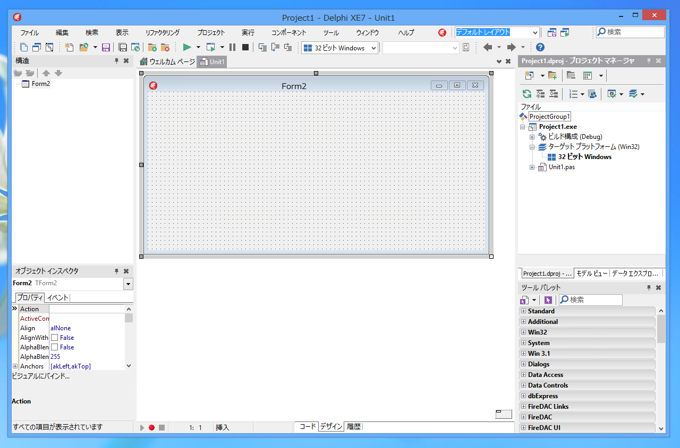The height and width of the screenshot is (448, 680).
Task: Click the Object Inspector scrollbar down arrow
Action: (x=129, y=366)
